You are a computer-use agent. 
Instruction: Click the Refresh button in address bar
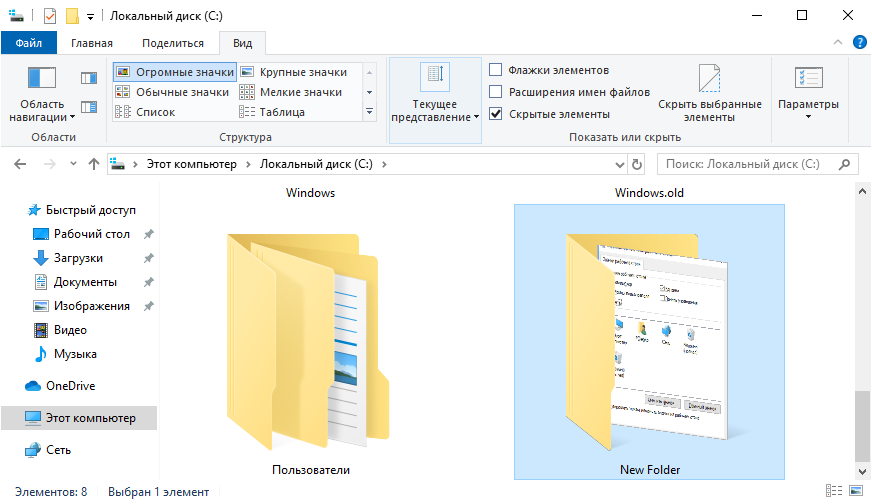[x=636, y=164]
